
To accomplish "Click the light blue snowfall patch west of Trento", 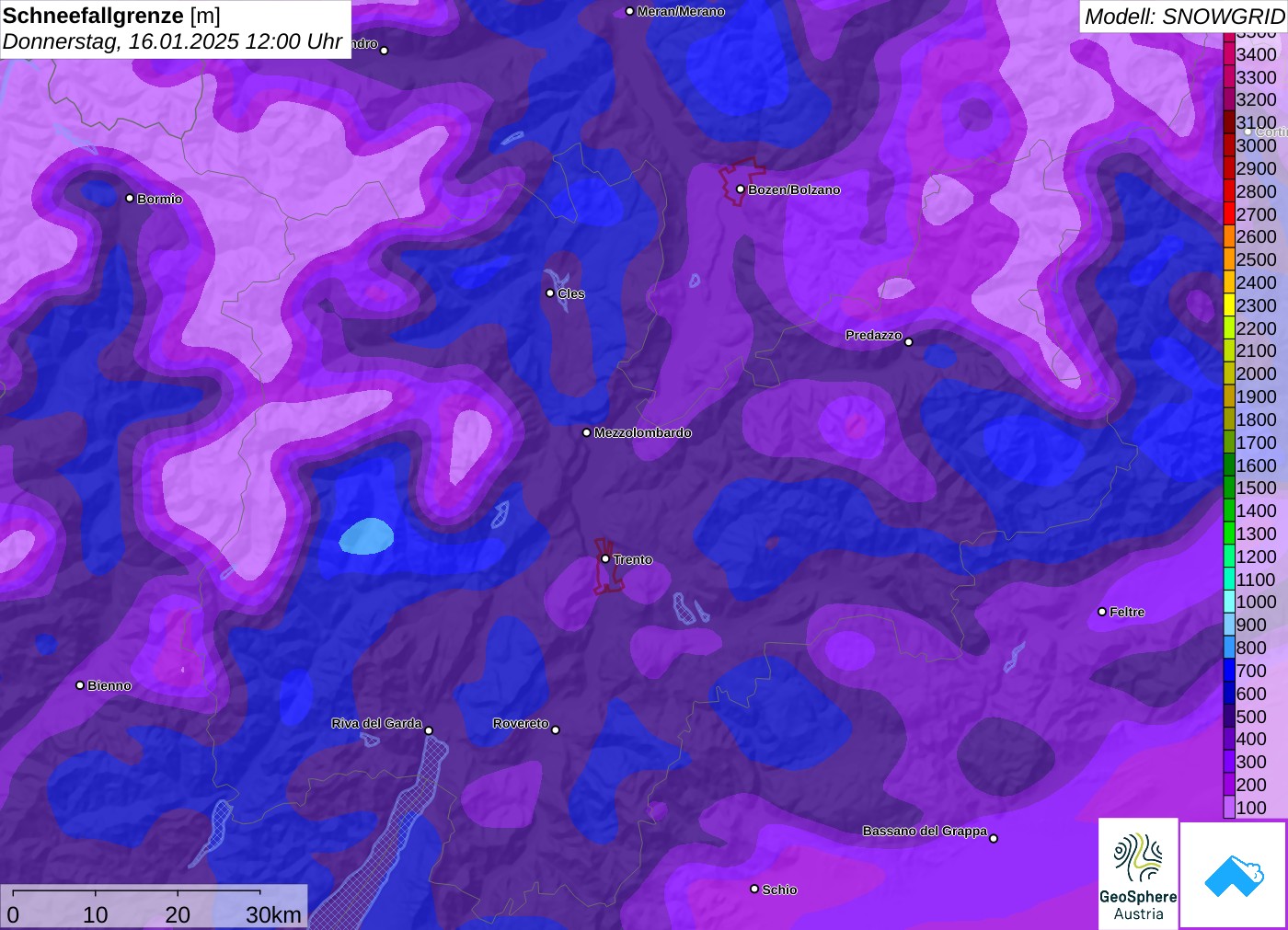I will (x=366, y=535).
